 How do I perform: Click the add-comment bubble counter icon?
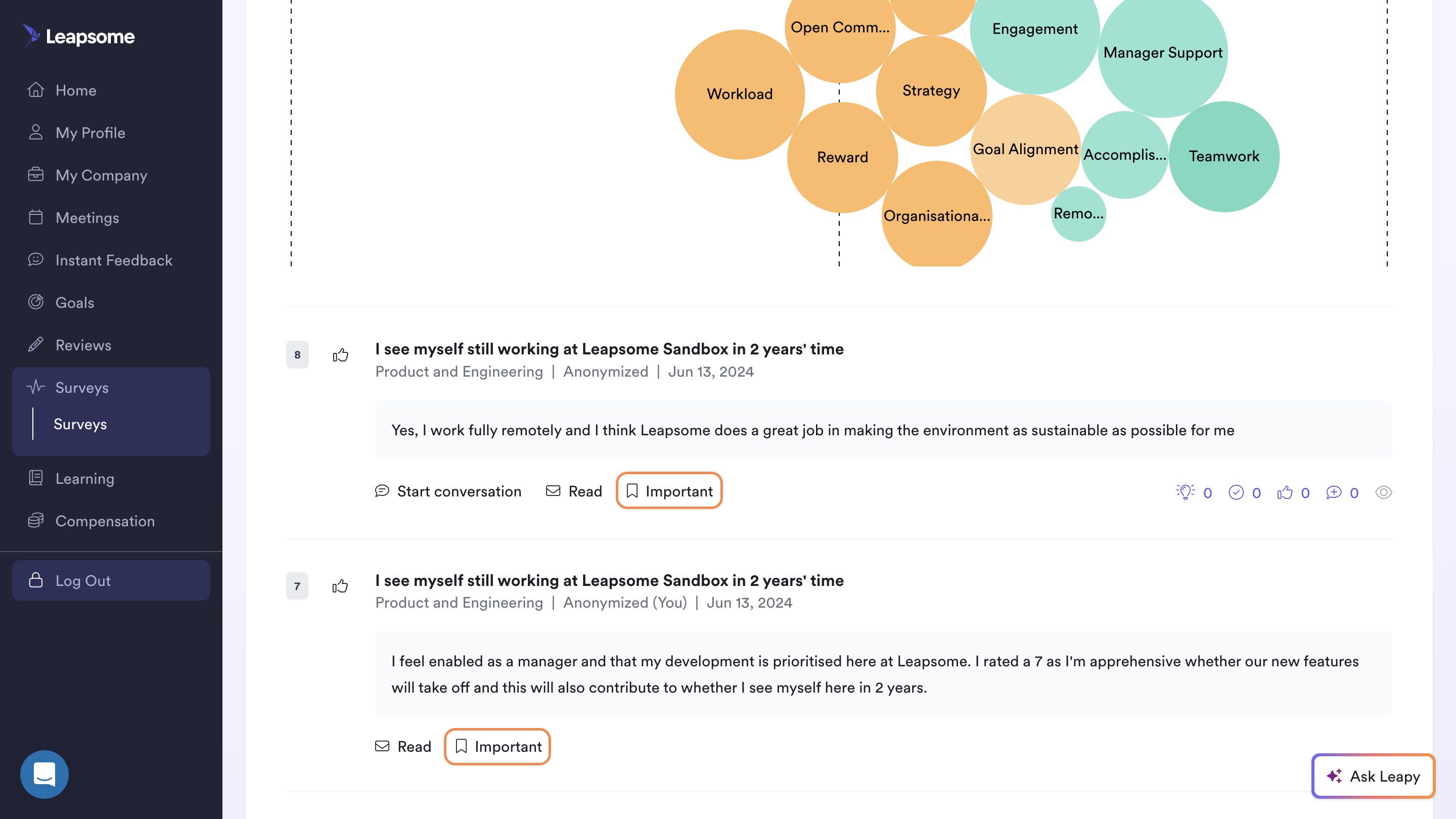pyautogui.click(x=1333, y=492)
